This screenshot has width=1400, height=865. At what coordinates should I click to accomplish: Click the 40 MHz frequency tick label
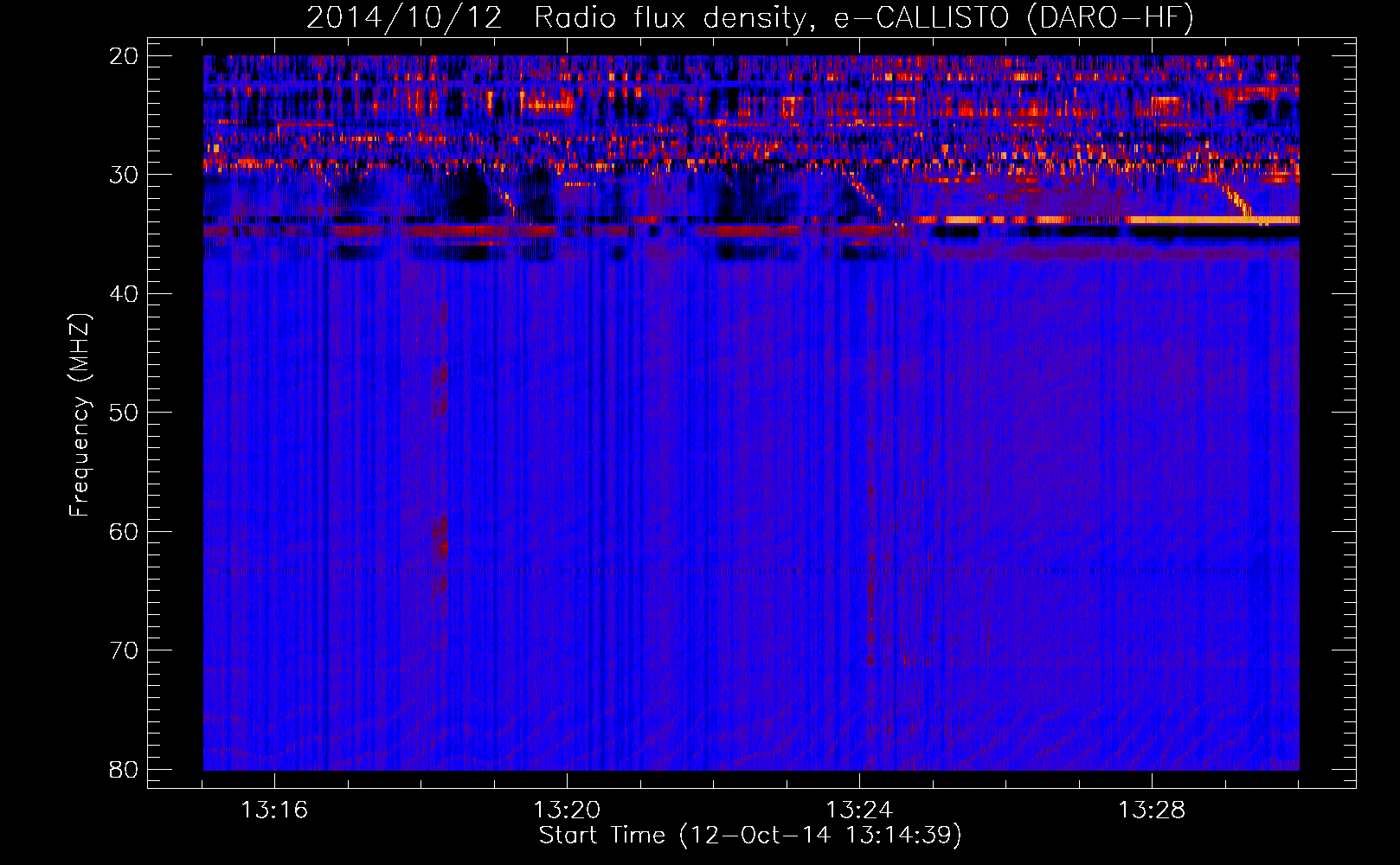125,294
